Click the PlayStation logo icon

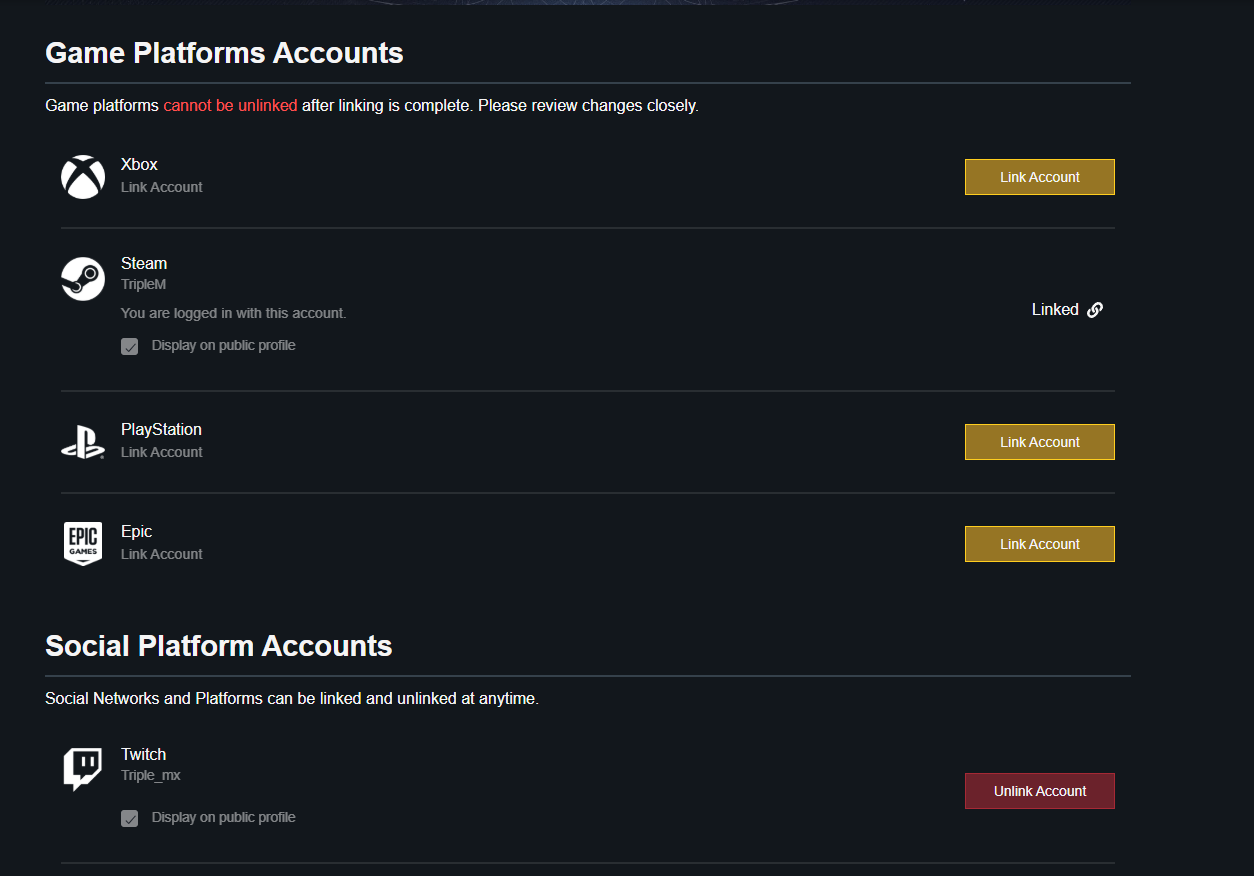(83, 442)
